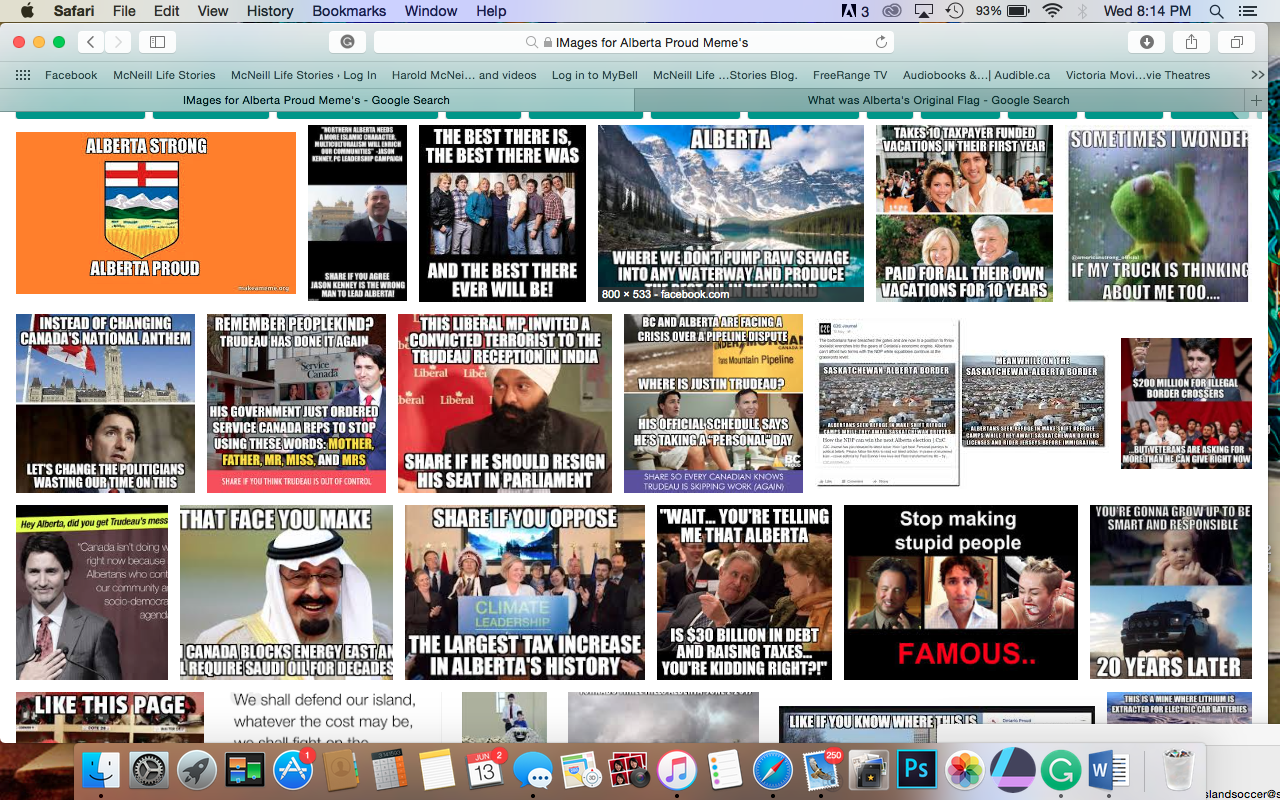Open the Kermit 'Sometimes I wonder' meme
The height and width of the screenshot is (800, 1280).
(x=1158, y=213)
